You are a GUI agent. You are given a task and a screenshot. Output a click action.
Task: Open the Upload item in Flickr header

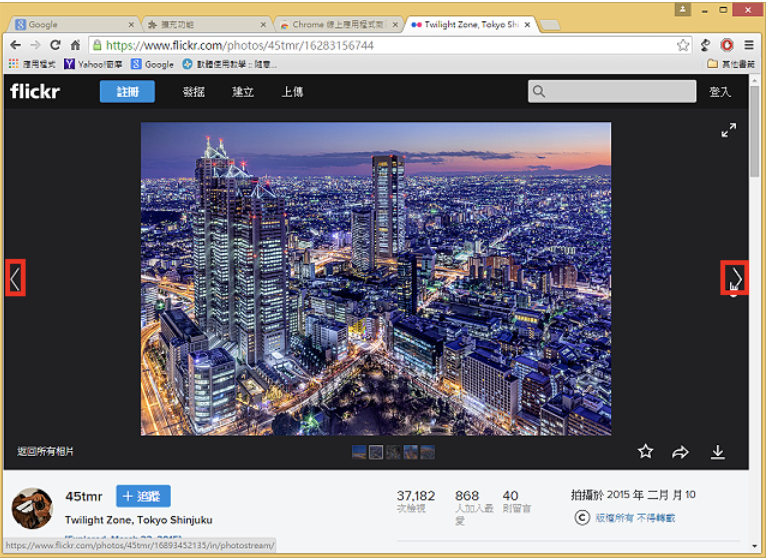(292, 92)
